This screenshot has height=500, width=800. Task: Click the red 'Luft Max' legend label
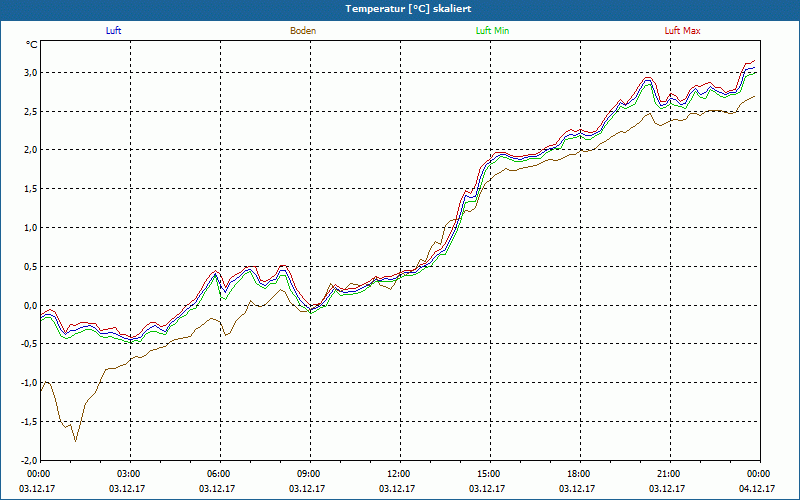click(682, 31)
